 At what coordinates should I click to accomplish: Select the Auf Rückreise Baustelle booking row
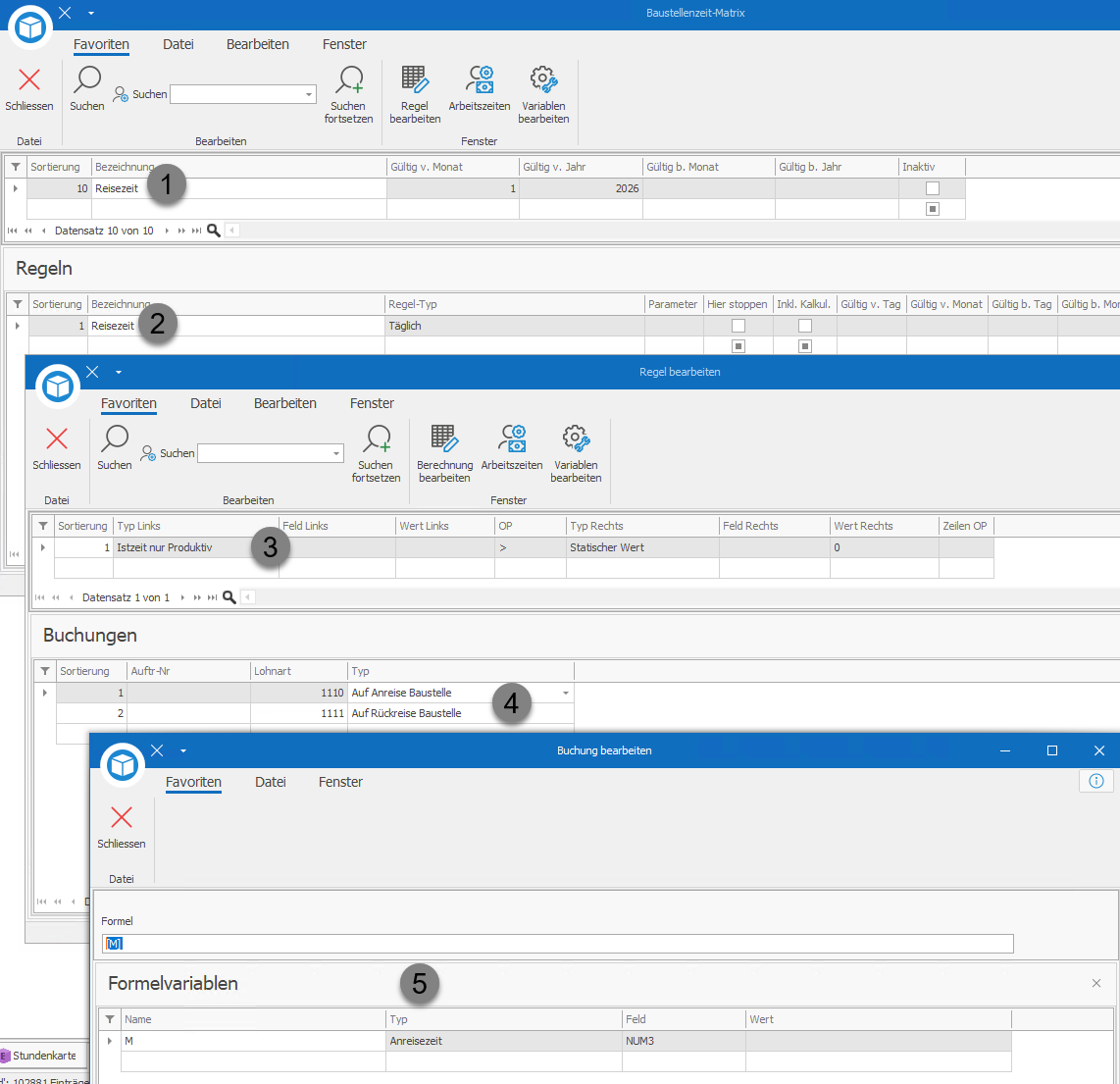click(315, 713)
